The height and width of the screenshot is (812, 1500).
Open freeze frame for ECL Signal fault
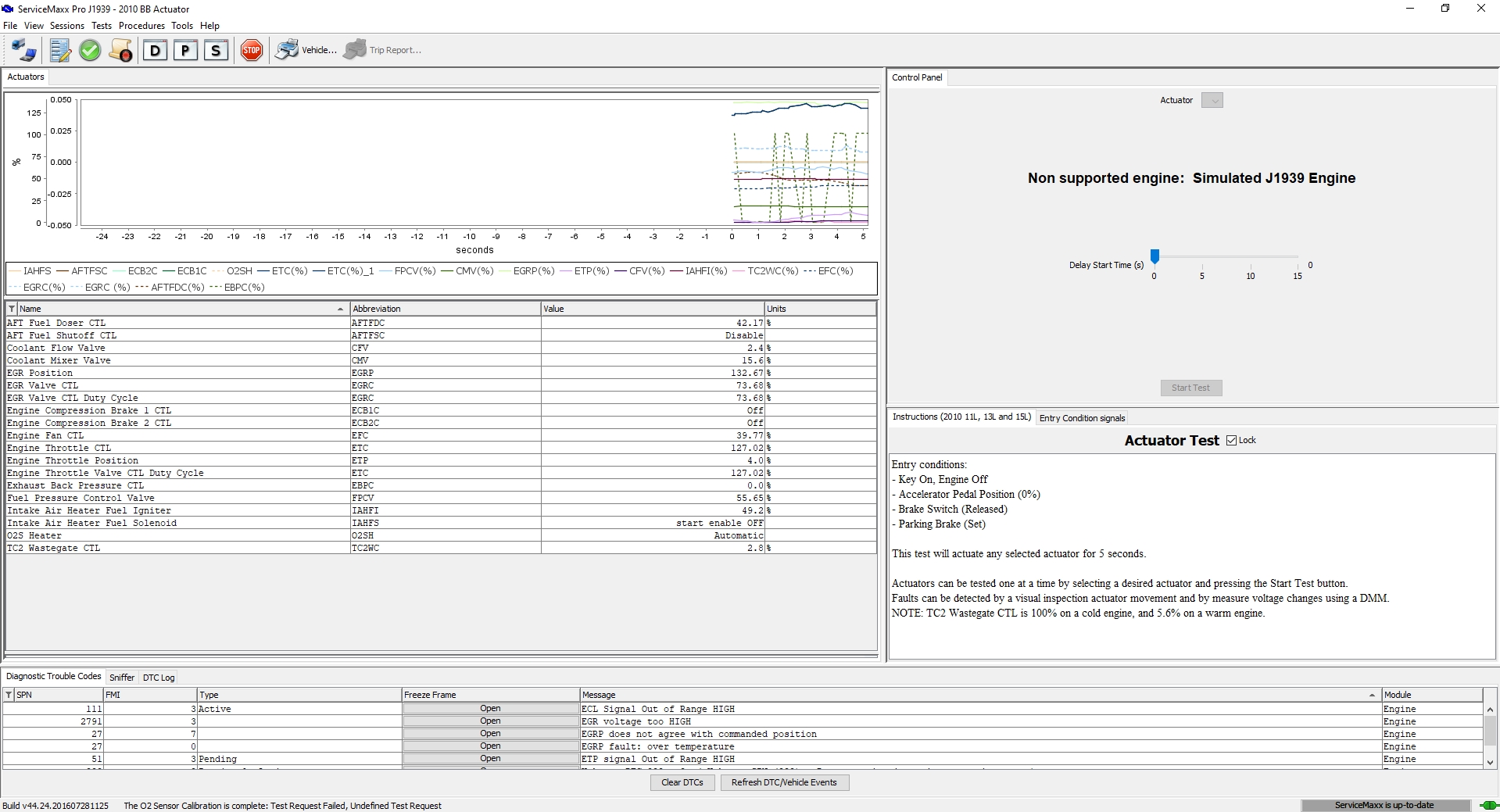[490, 709]
